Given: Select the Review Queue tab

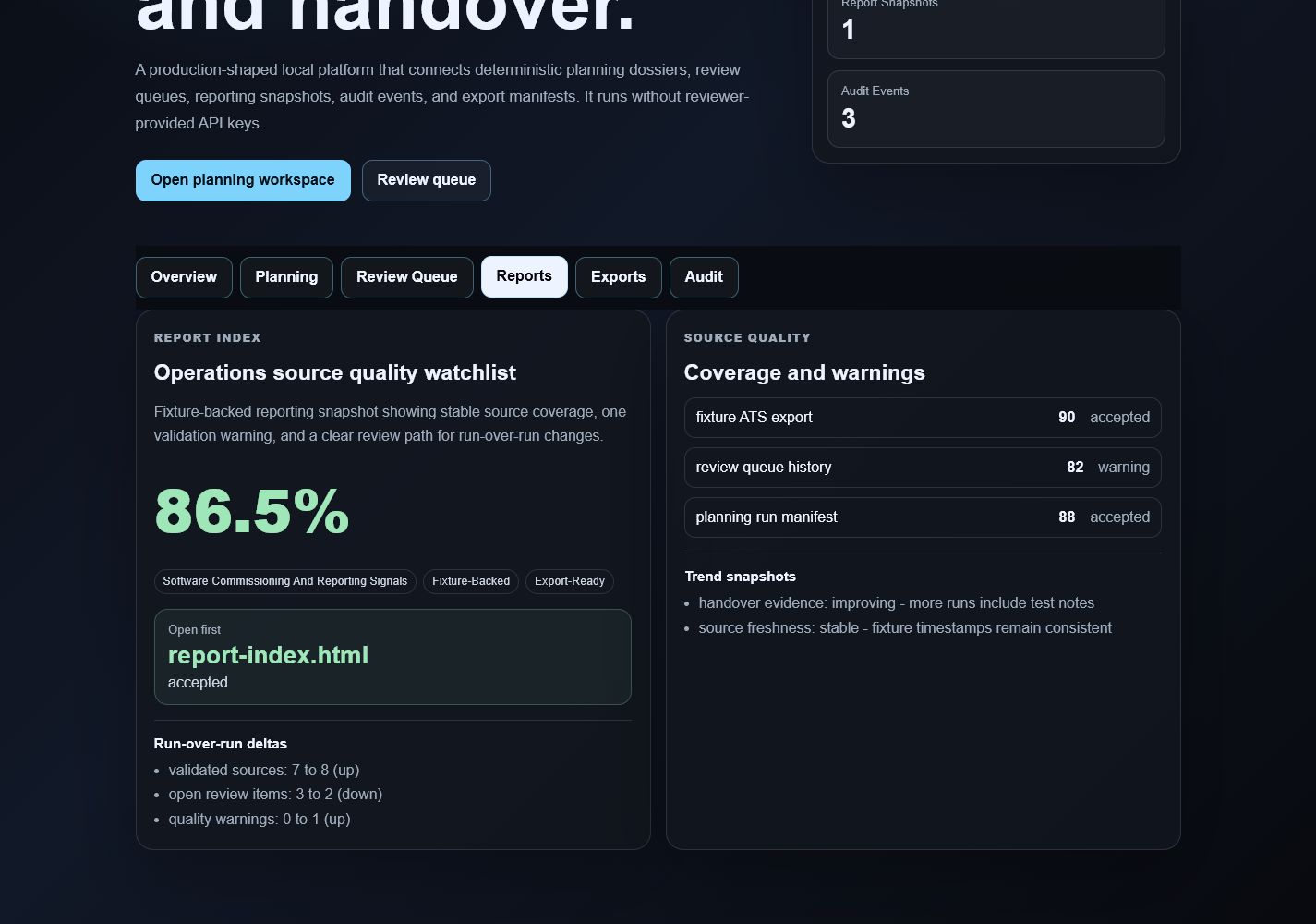Looking at the screenshot, I should (406, 277).
